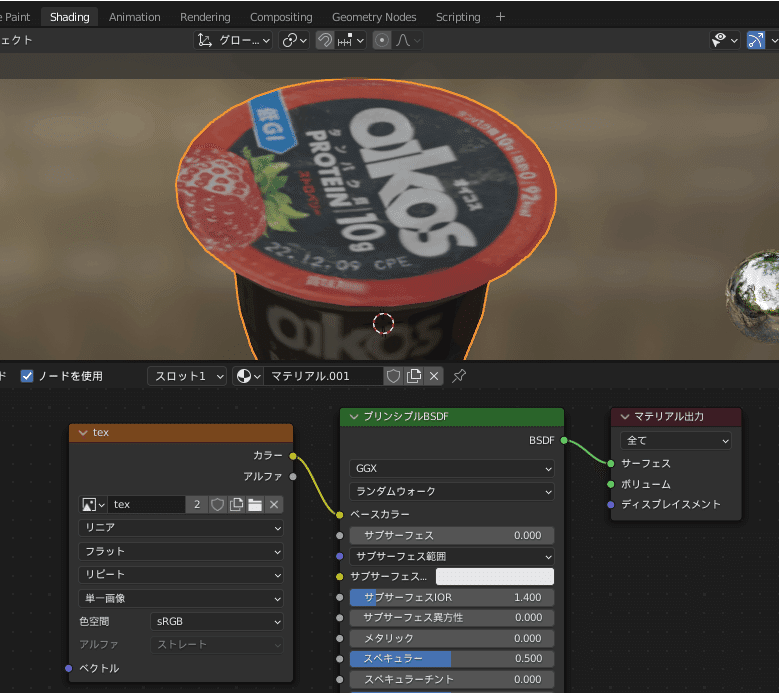The image size is (779, 693).
Task: Open the Rendering workspace tab
Action: [205, 17]
